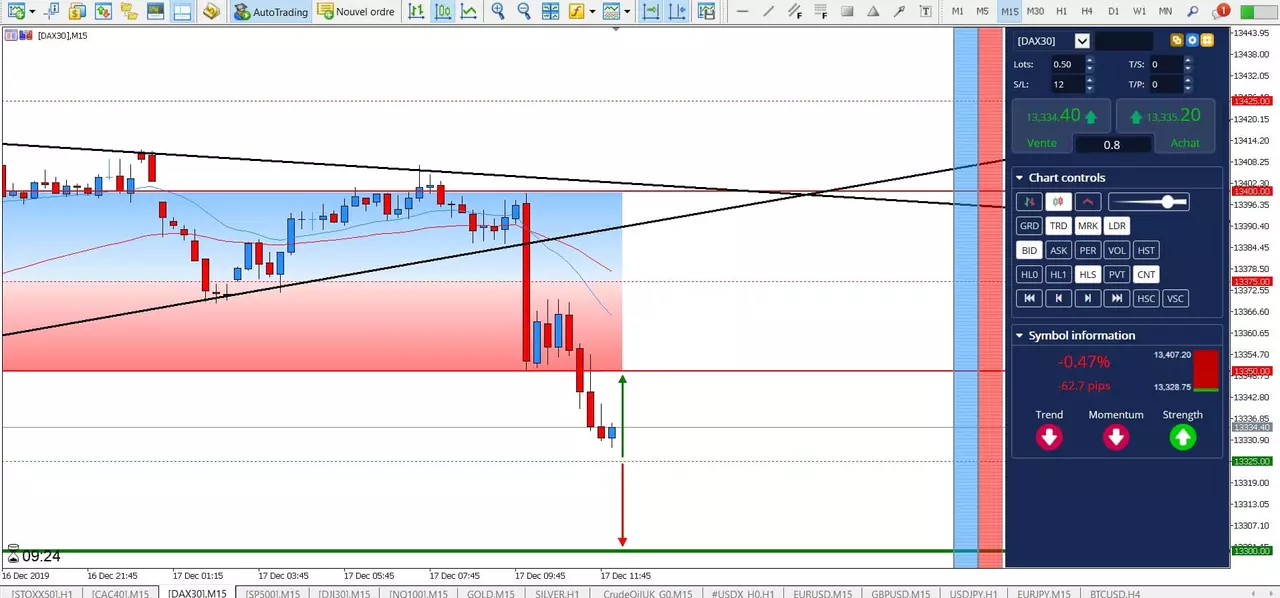Switch chart to bar chart icon
Screen dimensions: 1280x598
(x=416, y=12)
